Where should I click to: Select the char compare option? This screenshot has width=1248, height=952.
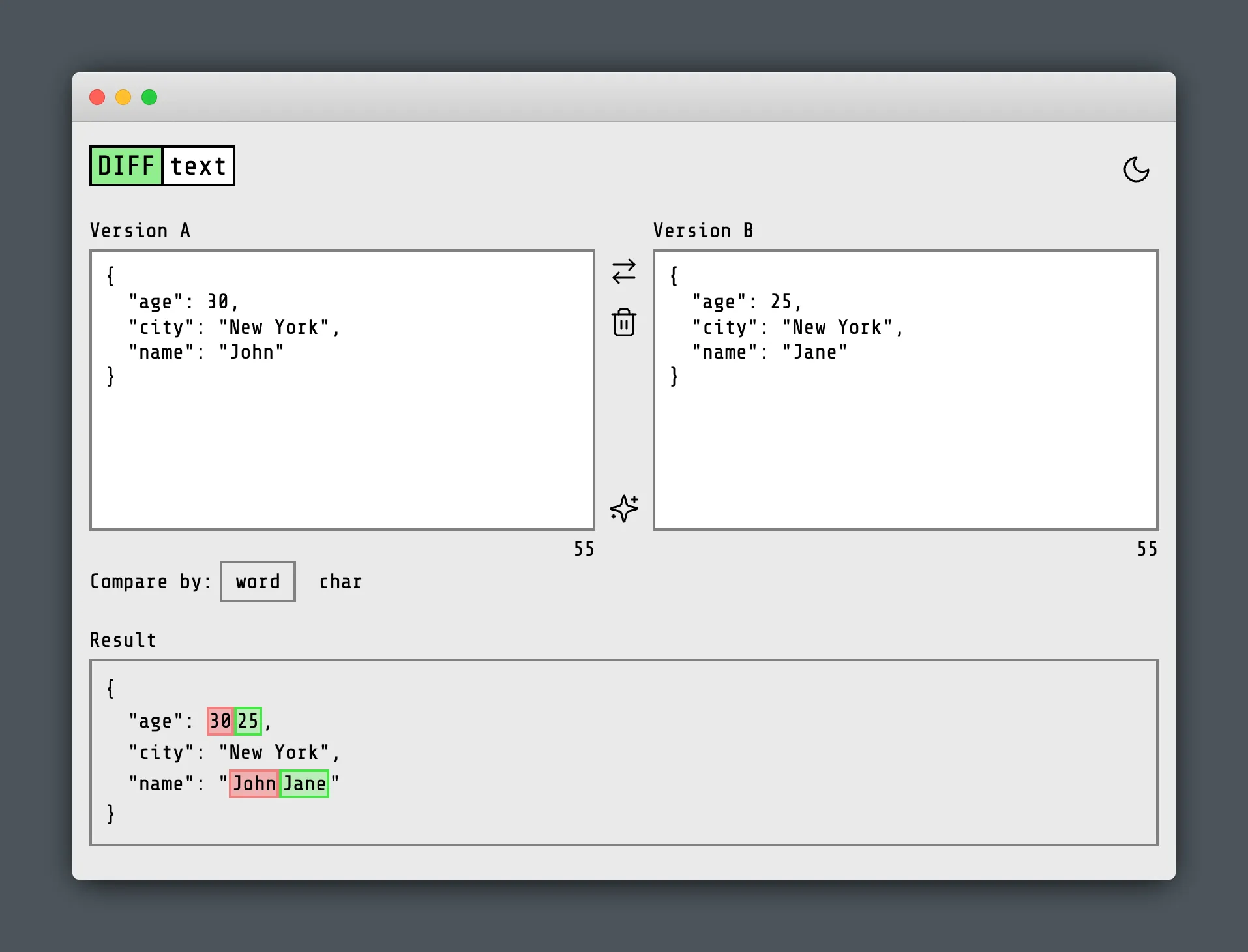coord(340,582)
